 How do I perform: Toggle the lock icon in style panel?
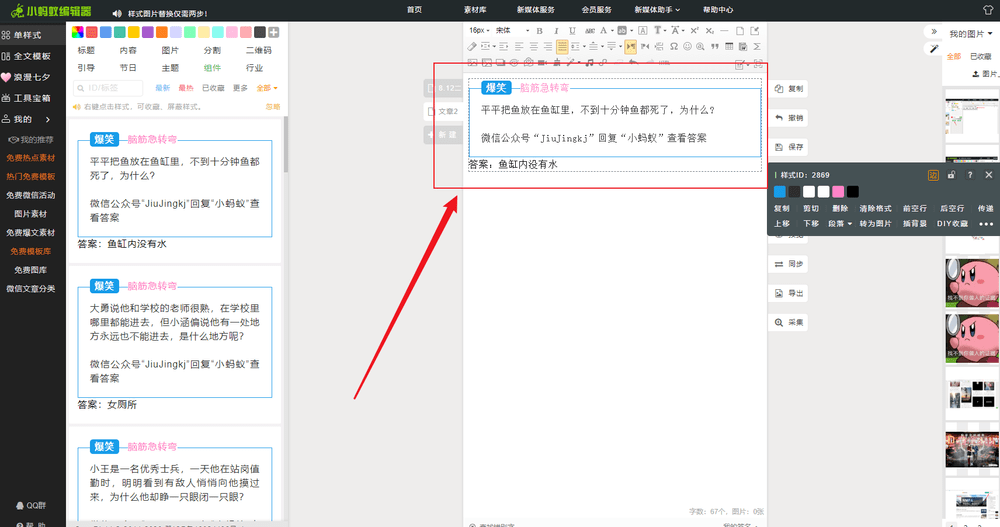(x=951, y=175)
